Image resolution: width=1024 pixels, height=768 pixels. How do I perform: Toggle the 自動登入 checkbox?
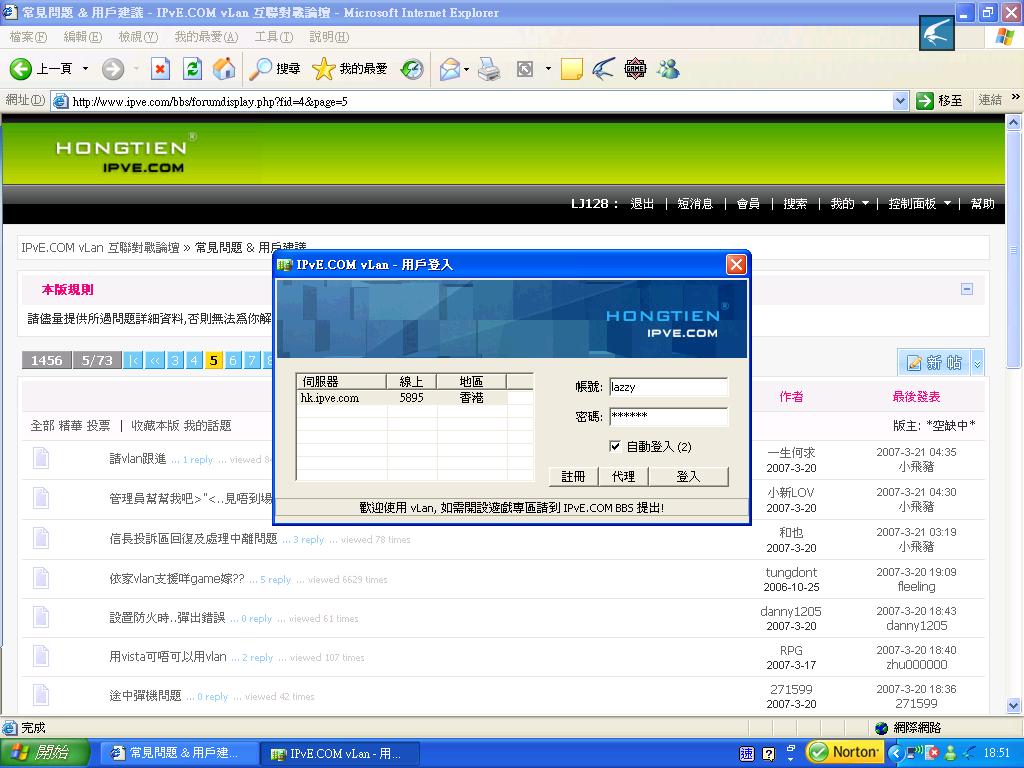pyautogui.click(x=615, y=446)
